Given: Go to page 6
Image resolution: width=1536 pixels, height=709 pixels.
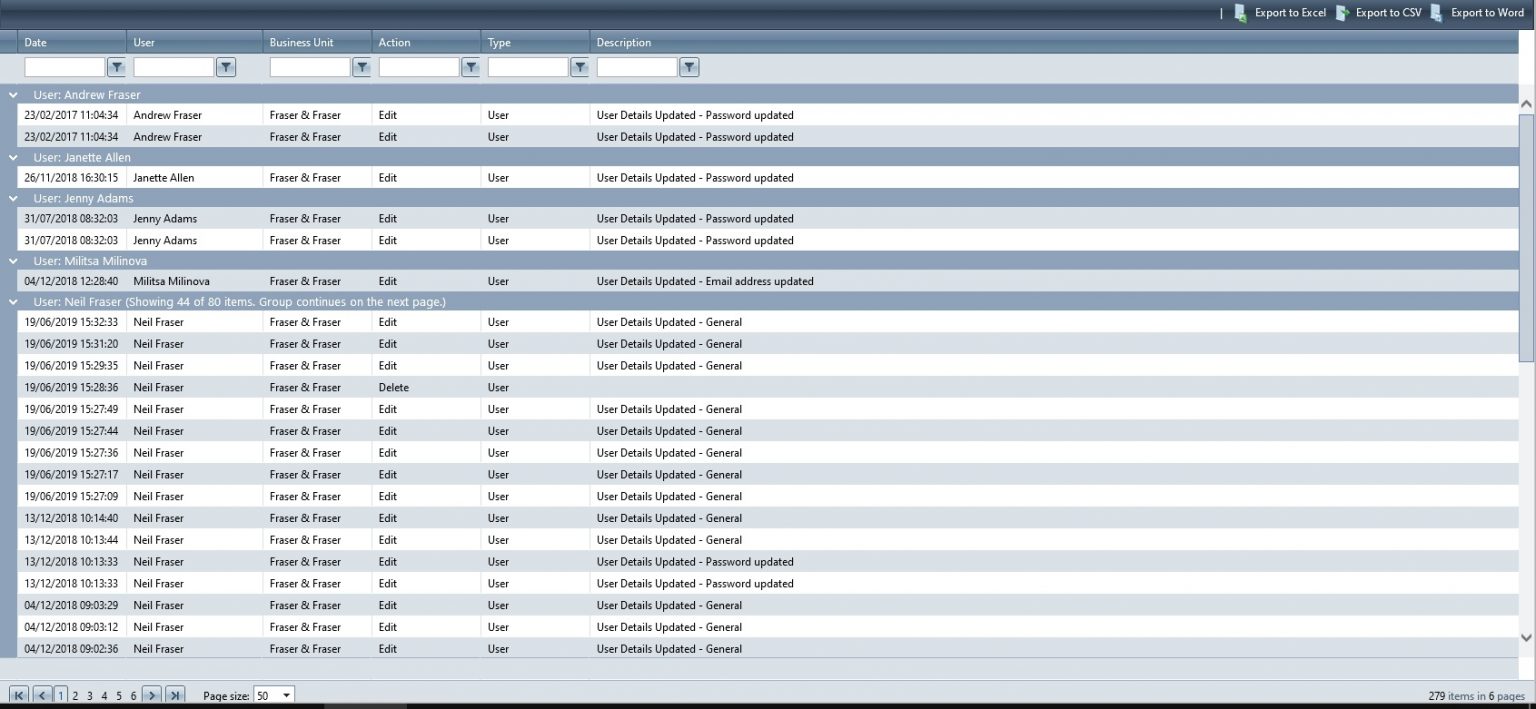Looking at the screenshot, I should point(133,696).
